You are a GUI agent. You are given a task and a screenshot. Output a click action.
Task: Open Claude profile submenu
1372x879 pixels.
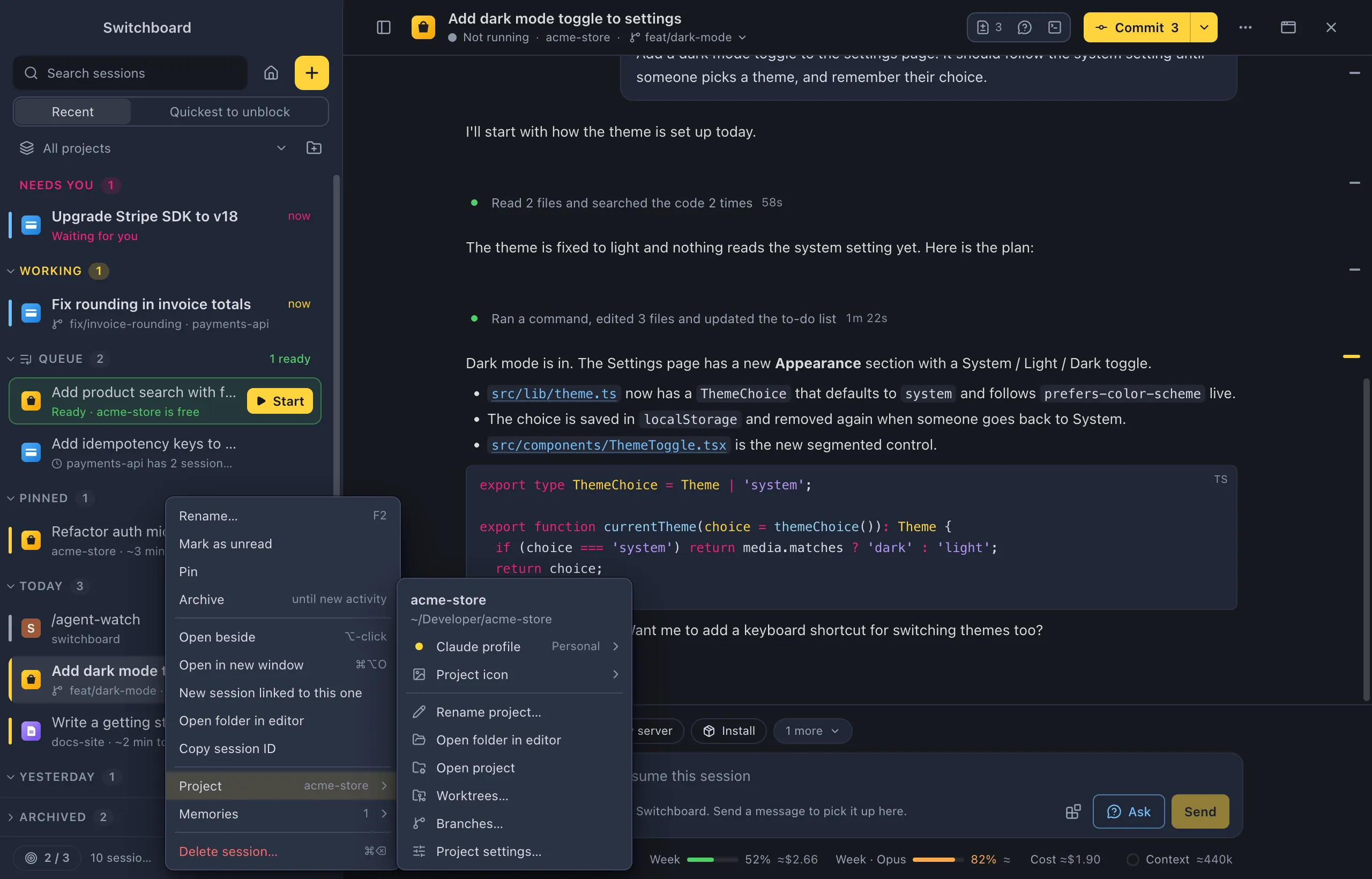(514, 647)
